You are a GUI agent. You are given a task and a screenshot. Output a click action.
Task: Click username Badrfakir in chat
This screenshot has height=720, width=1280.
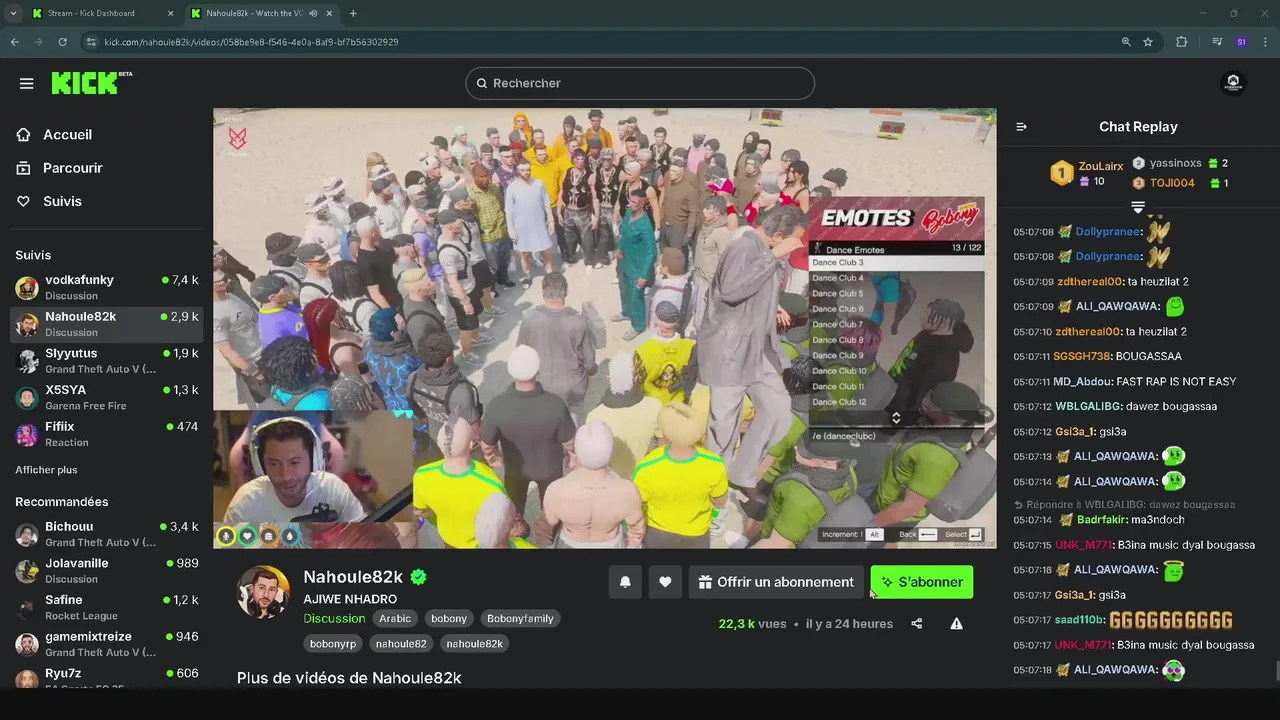[1102, 520]
